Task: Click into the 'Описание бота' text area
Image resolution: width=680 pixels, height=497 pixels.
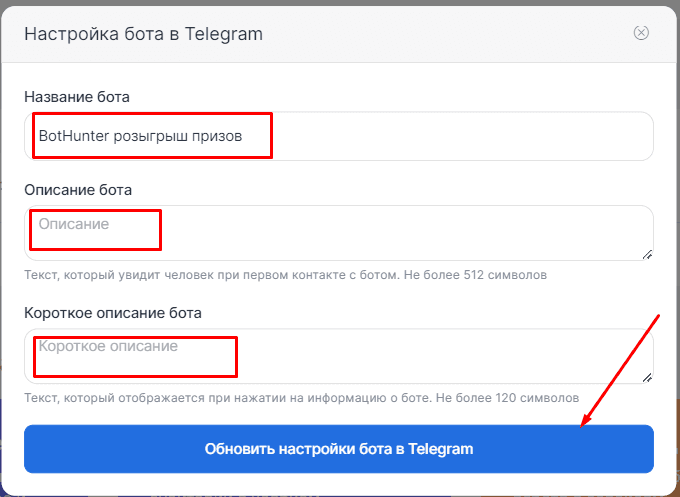Action: click(x=400, y=233)
